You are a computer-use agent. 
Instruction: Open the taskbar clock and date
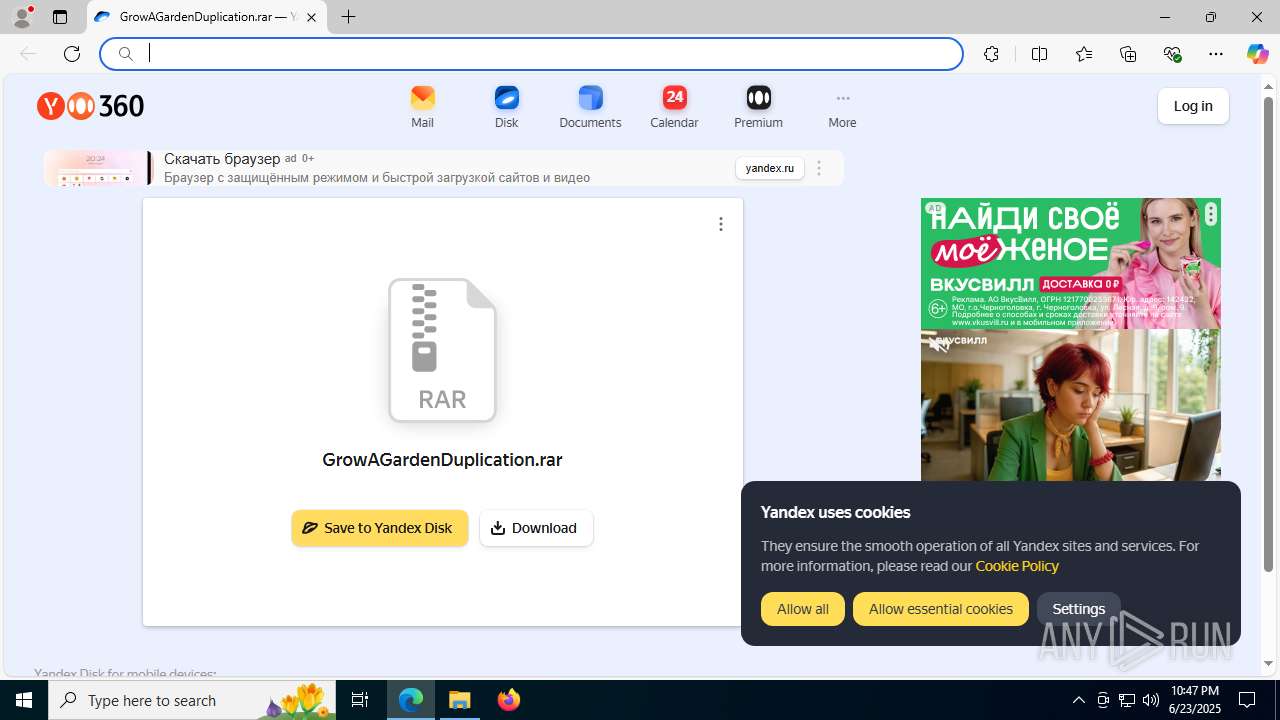(x=1194, y=700)
